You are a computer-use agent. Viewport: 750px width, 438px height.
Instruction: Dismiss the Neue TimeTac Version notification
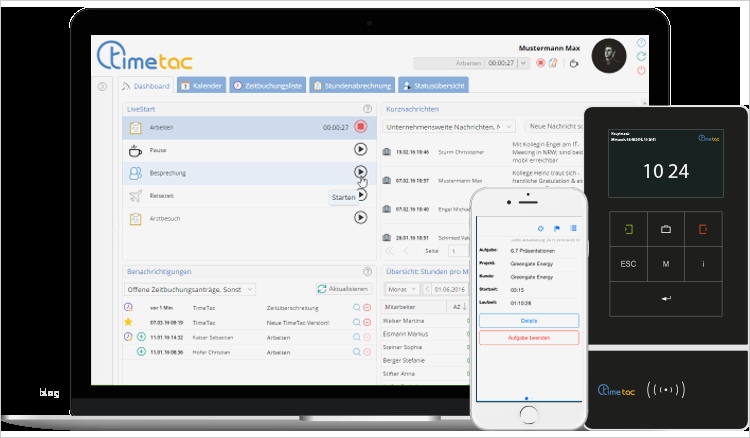367,323
